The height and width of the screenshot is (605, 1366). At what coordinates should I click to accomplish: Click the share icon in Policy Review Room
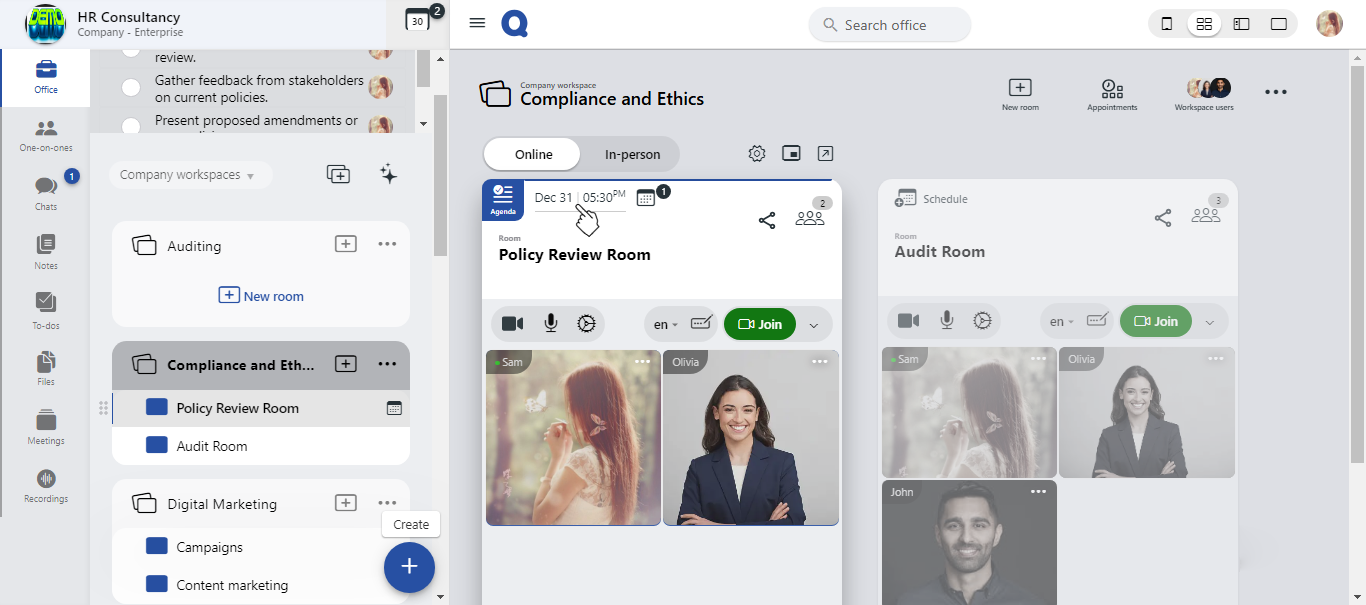pyautogui.click(x=767, y=220)
